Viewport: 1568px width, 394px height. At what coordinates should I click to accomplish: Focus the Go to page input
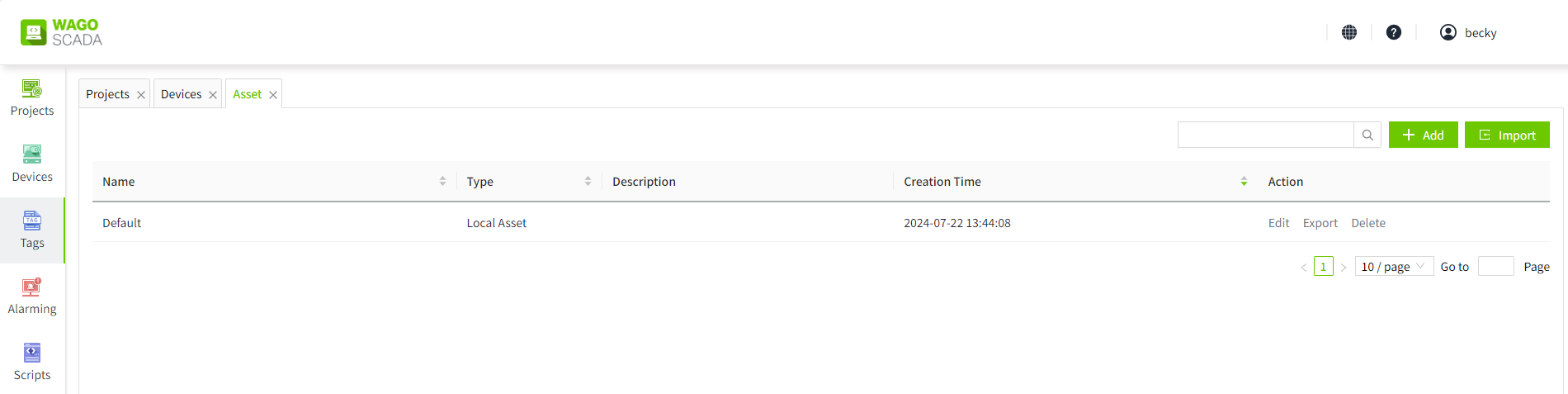click(x=1495, y=266)
